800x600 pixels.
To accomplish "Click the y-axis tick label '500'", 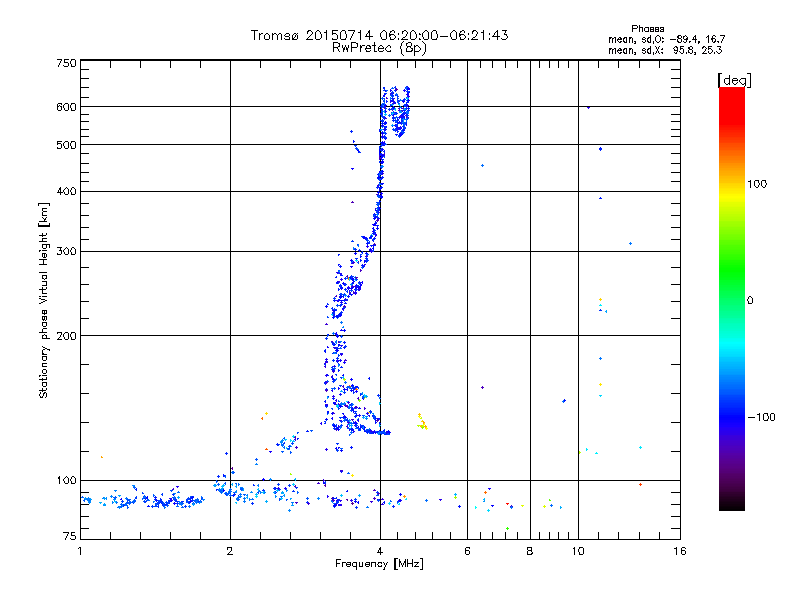I will [66, 145].
